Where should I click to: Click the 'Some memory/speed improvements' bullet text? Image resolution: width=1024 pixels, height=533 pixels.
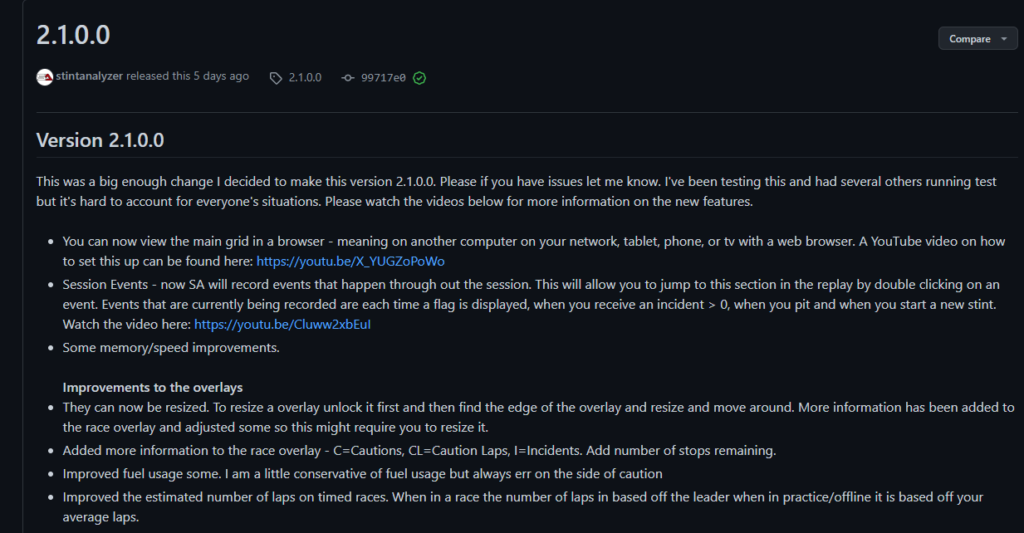(x=171, y=347)
